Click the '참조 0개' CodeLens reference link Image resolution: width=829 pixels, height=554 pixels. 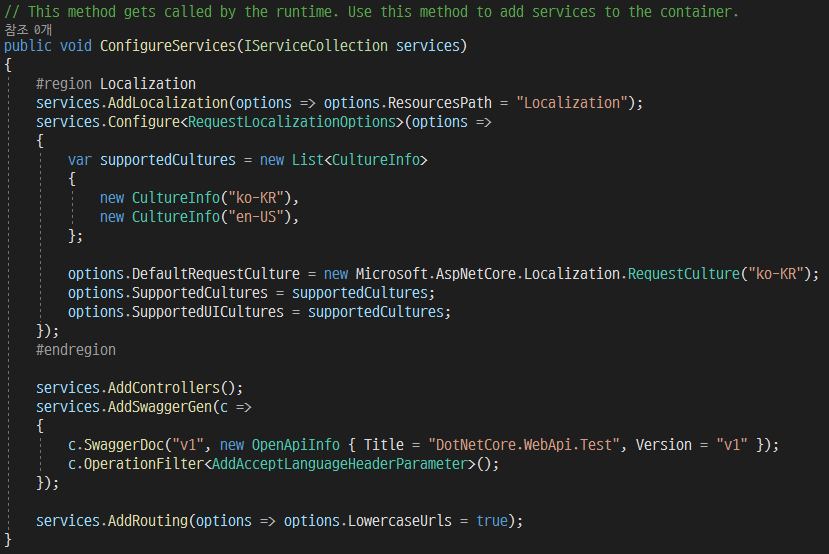28,30
